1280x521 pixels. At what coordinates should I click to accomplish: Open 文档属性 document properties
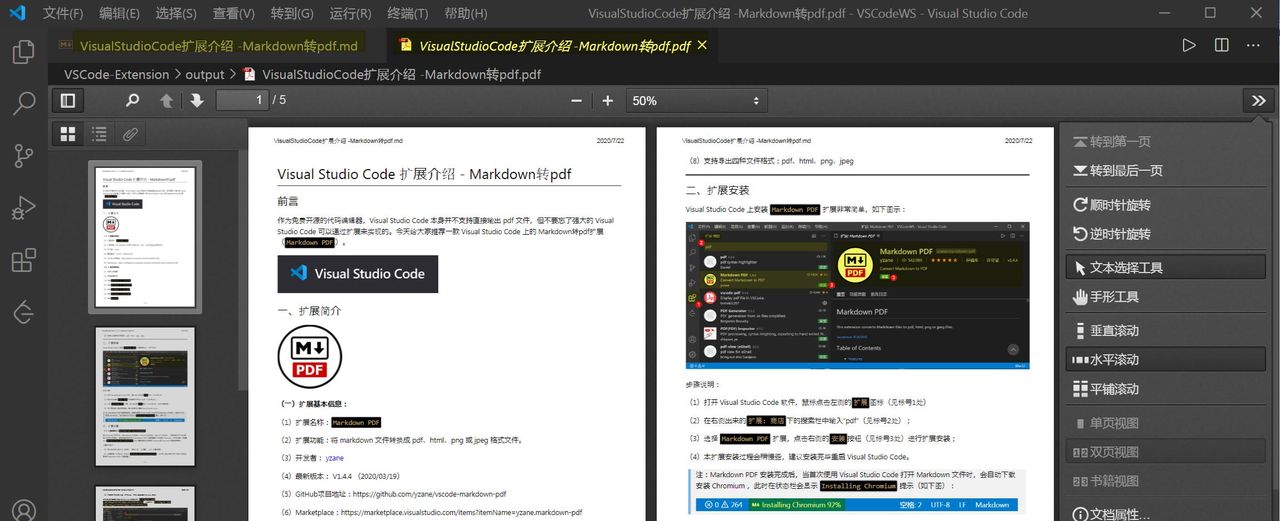tap(1167, 514)
